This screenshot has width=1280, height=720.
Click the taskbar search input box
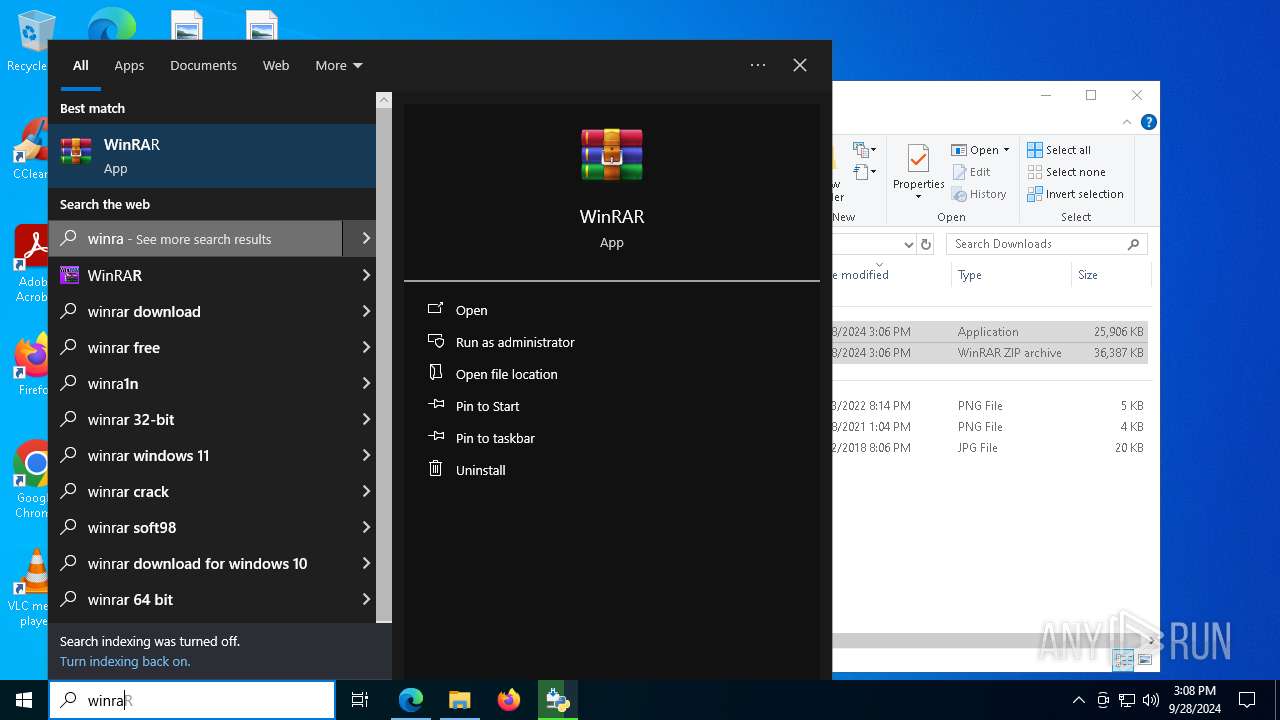tap(192, 700)
